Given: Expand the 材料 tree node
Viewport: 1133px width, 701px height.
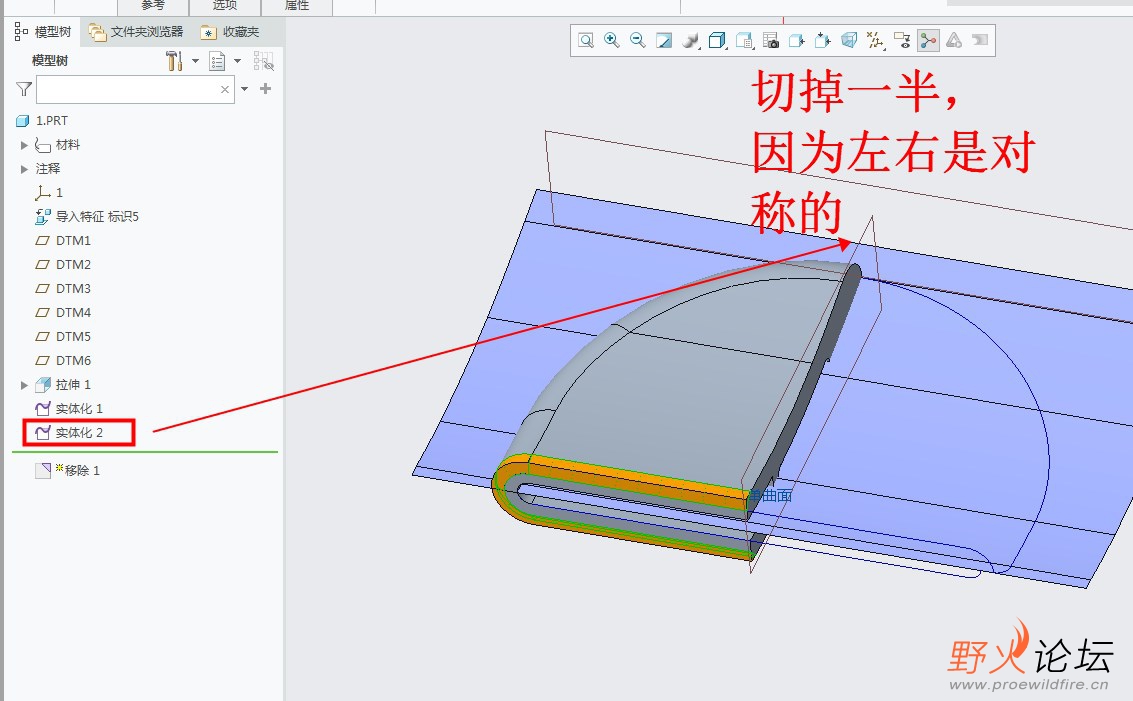Looking at the screenshot, I should click(x=24, y=145).
